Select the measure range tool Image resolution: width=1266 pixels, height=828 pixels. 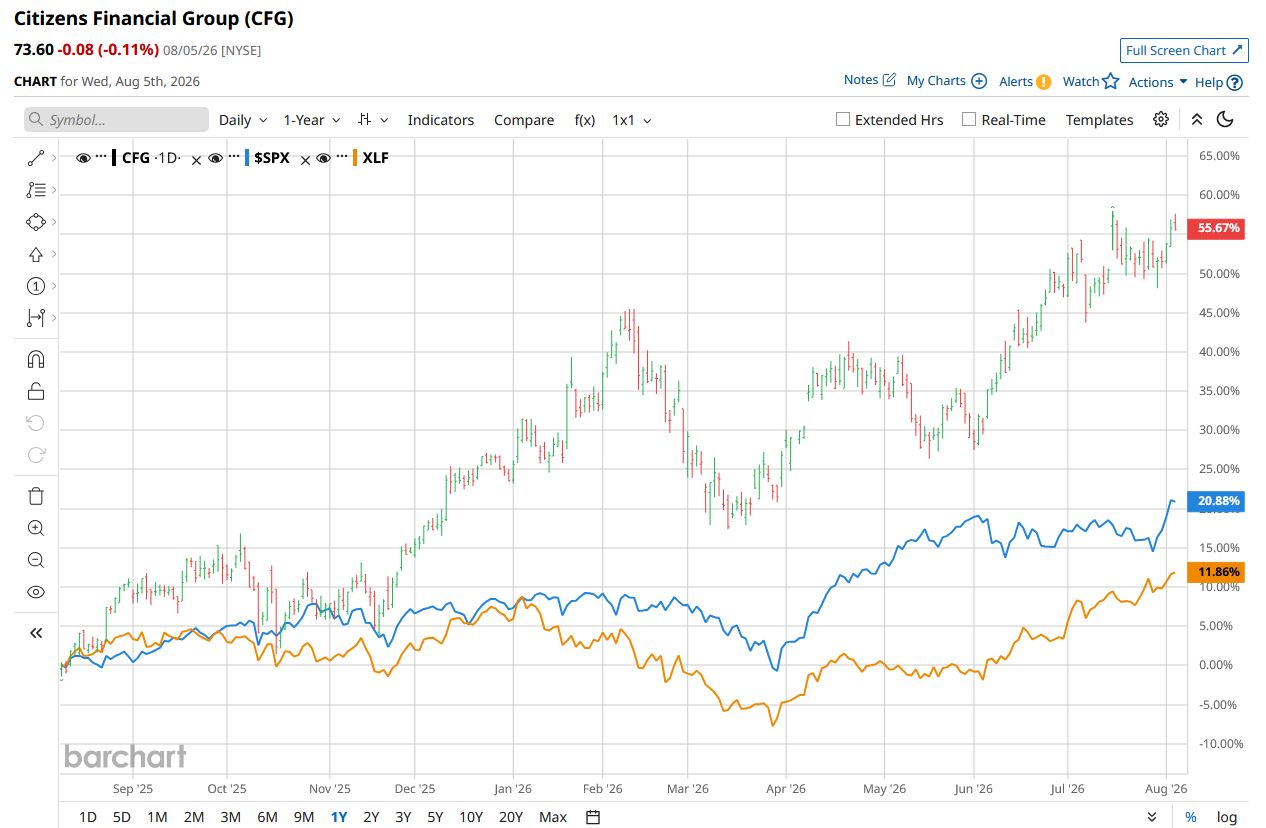click(36, 318)
